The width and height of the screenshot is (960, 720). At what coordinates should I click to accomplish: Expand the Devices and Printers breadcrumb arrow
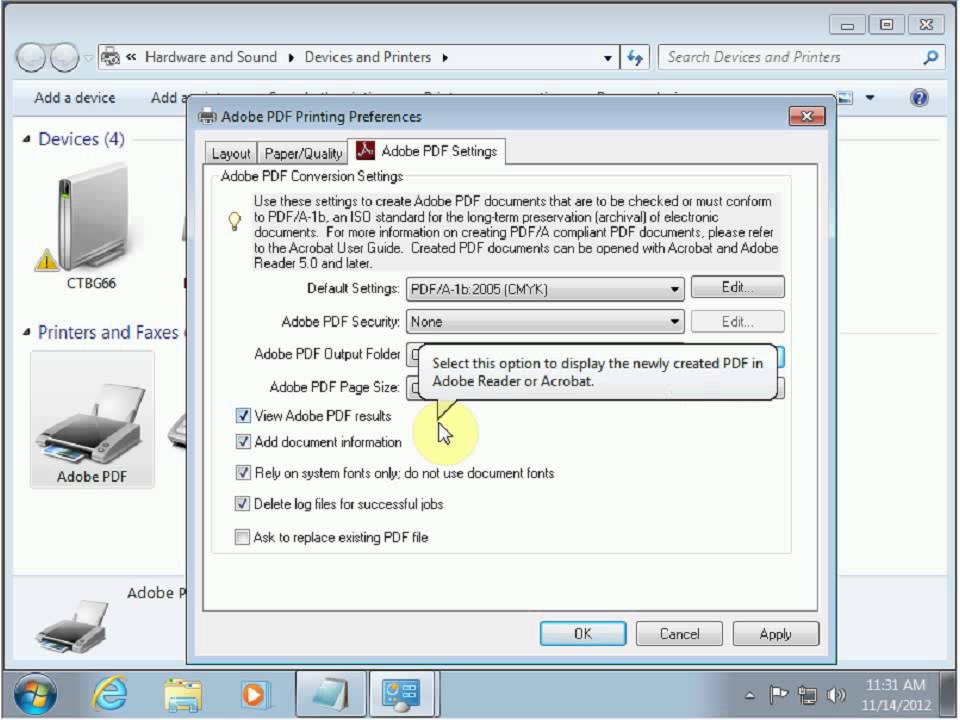(445, 58)
